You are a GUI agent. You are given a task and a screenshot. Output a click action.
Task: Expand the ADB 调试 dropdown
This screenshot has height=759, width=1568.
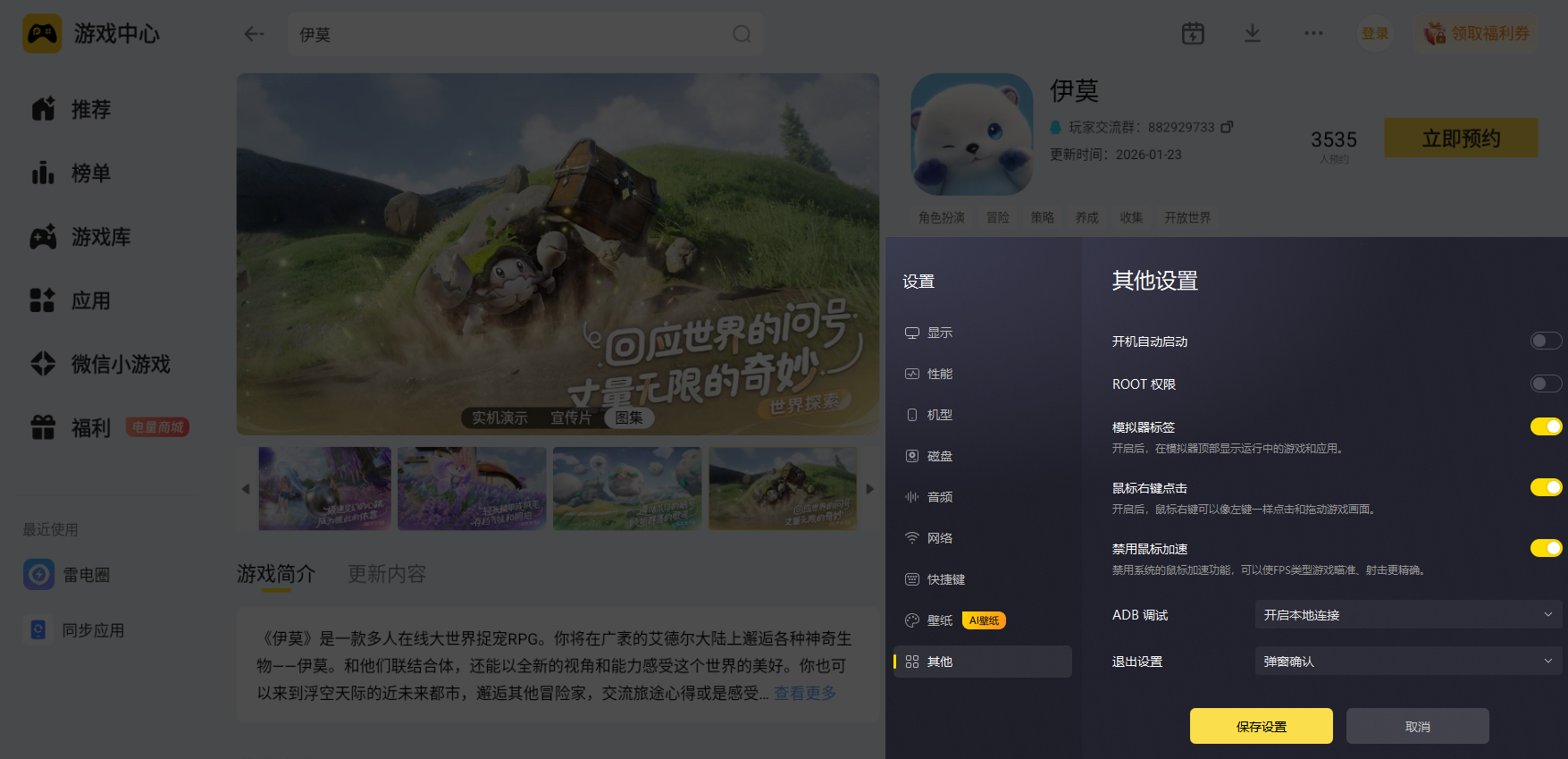[1408, 615]
